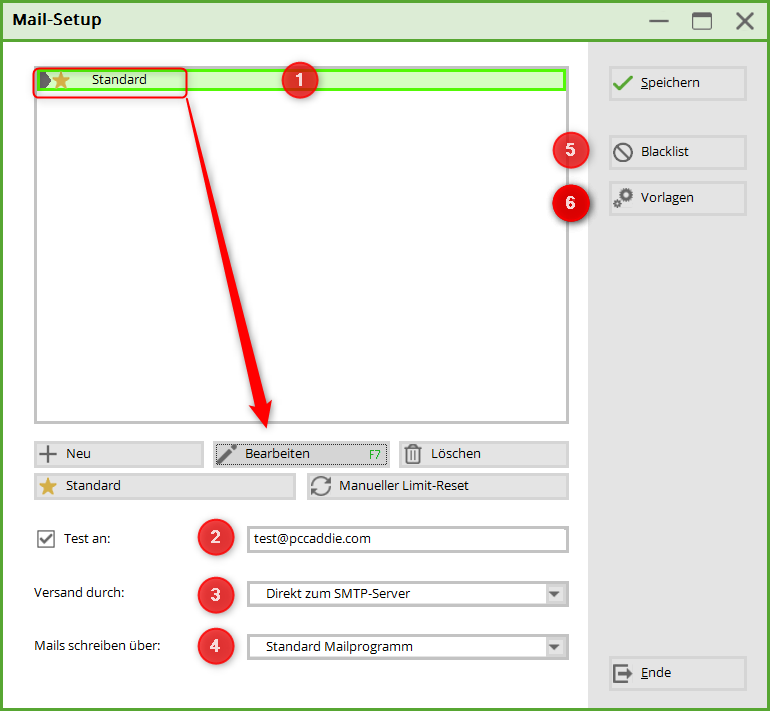The height and width of the screenshot is (711, 770).
Task: Open the Blacklist dialog
Action: (678, 152)
